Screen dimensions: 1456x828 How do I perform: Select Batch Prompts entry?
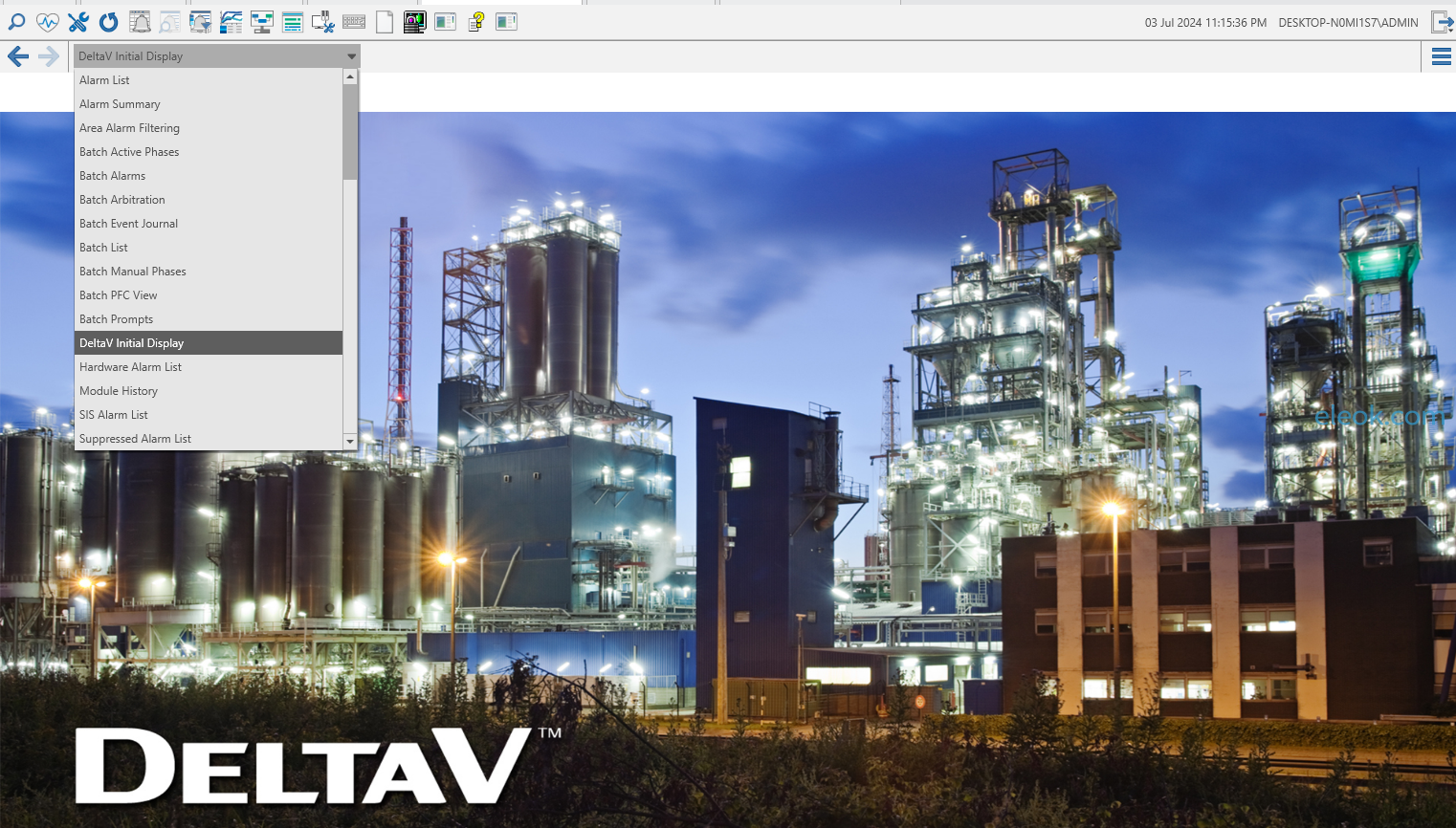pos(209,319)
